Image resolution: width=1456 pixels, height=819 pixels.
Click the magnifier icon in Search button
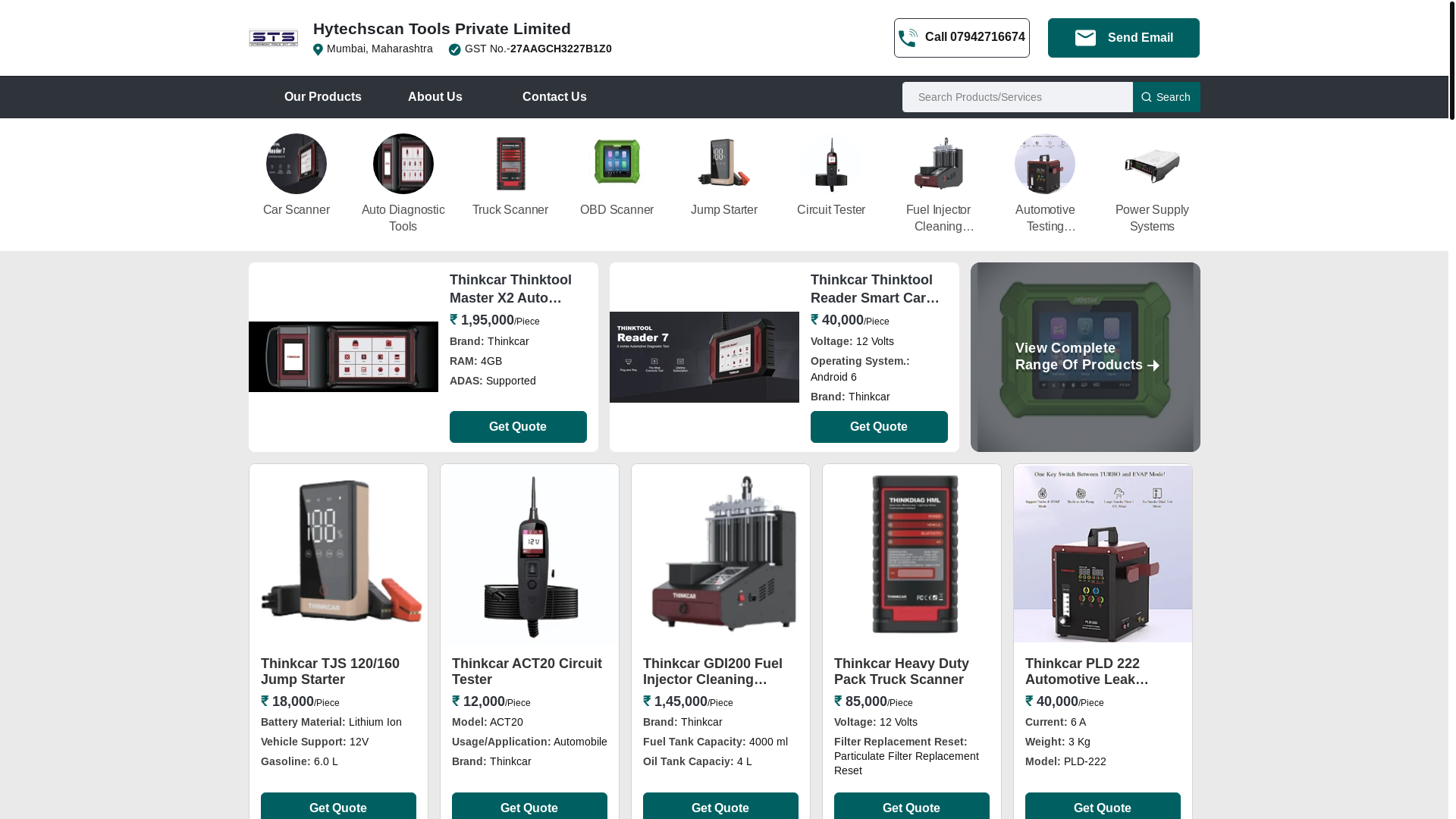[1146, 97]
